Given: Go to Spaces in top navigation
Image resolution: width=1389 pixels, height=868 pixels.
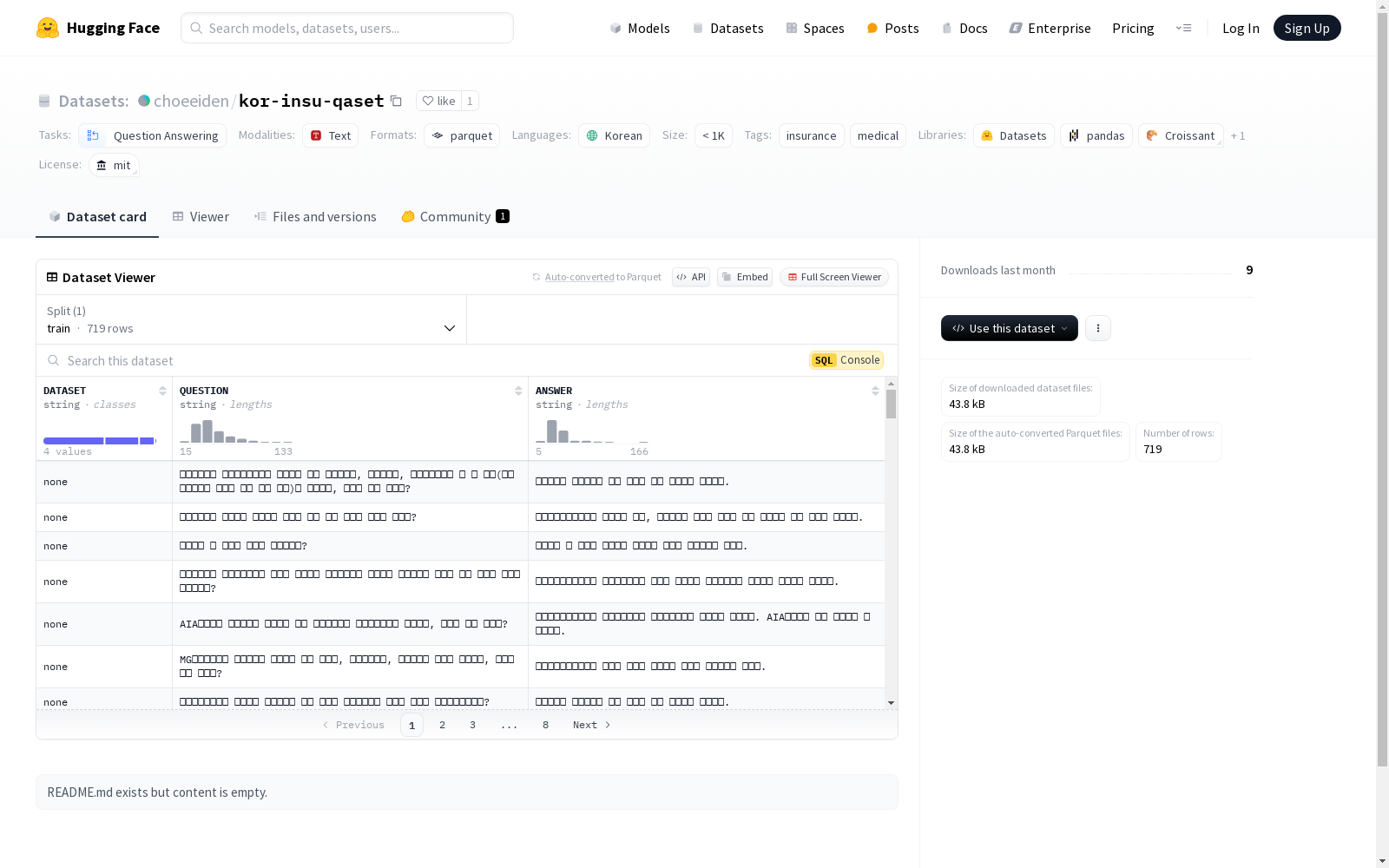Looking at the screenshot, I should pyautogui.click(x=814, y=28).
